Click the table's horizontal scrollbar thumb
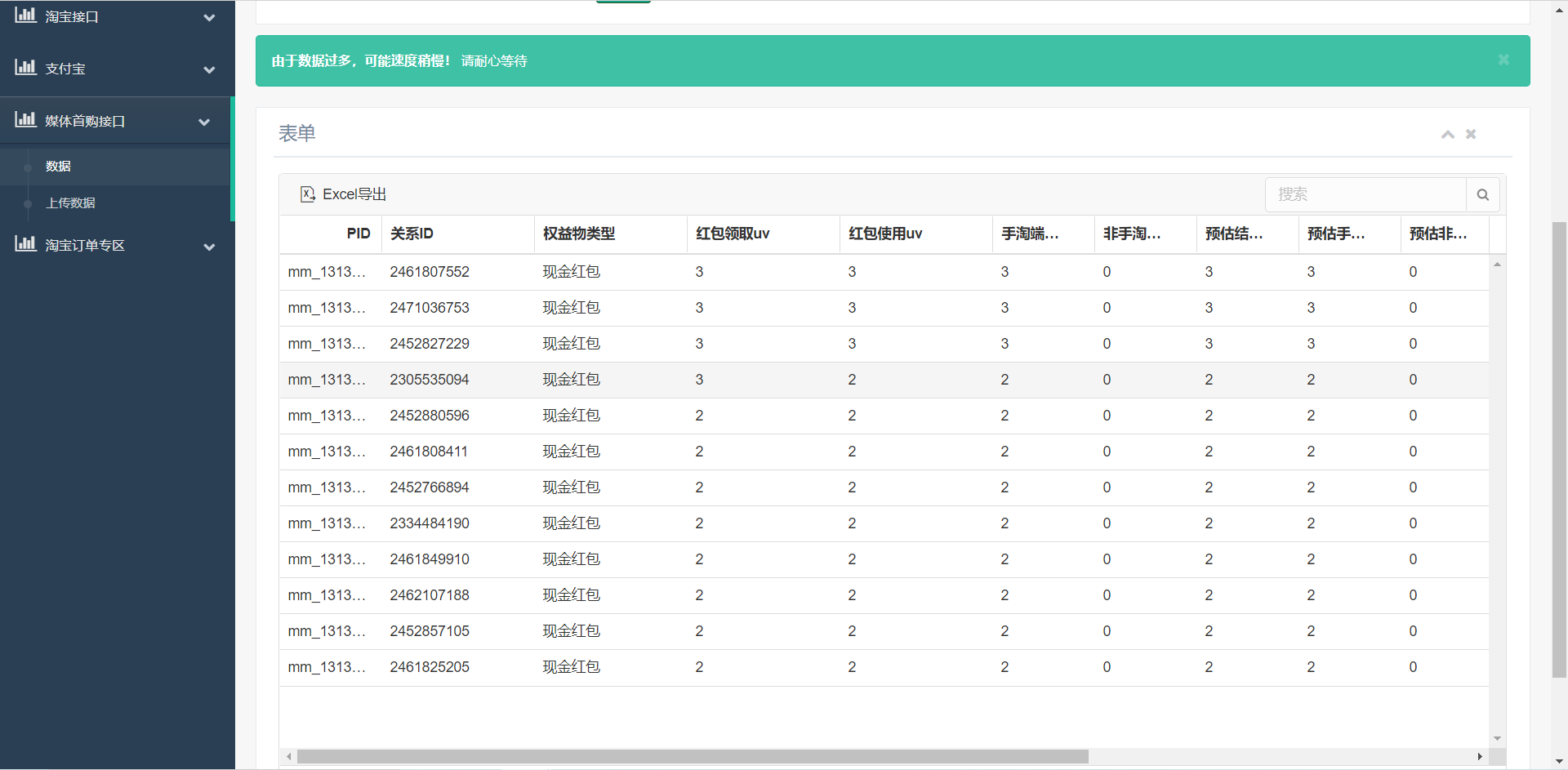Image resolution: width=1568 pixels, height=770 pixels. tap(693, 757)
